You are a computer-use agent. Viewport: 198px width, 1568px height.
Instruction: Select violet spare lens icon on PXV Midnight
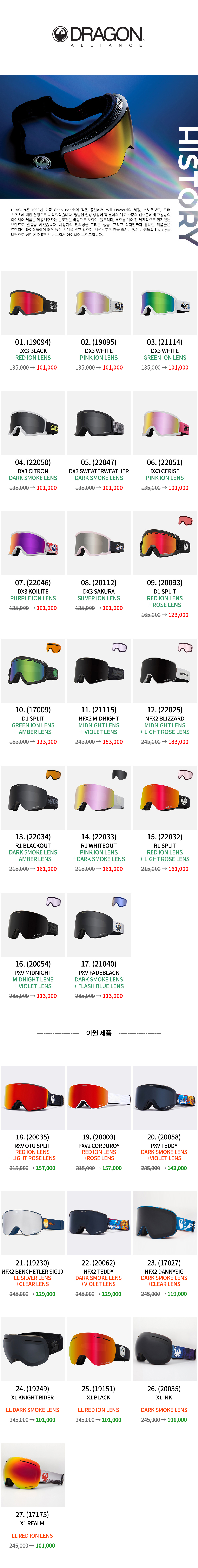click(x=54, y=902)
